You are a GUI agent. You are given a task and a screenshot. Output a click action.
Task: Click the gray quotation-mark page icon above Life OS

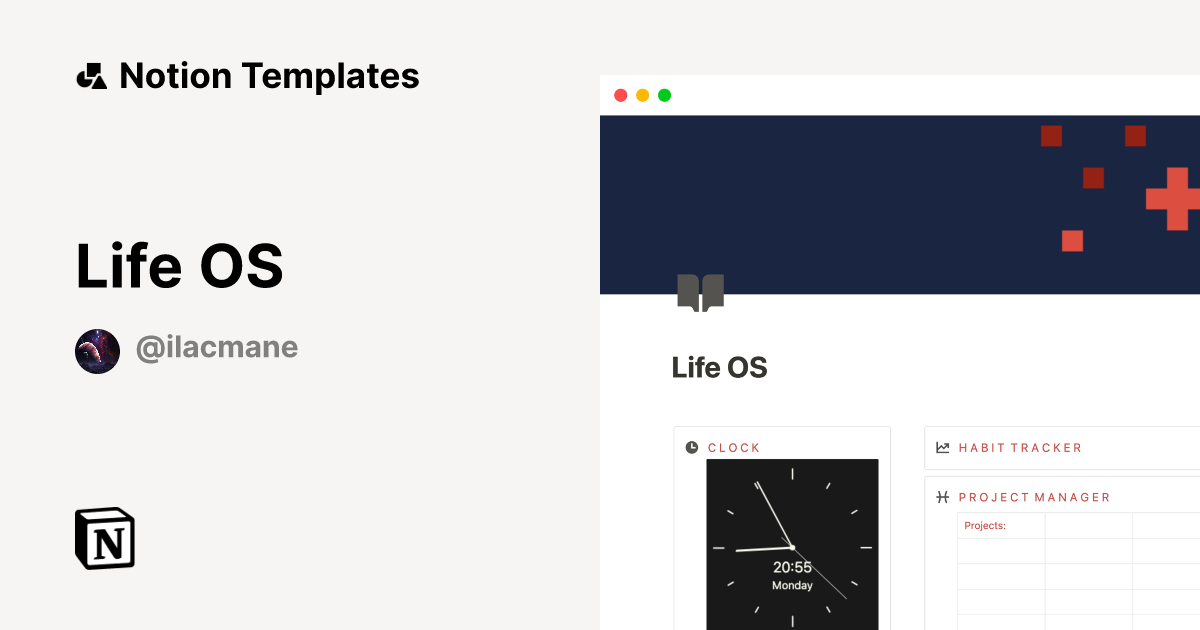701,293
